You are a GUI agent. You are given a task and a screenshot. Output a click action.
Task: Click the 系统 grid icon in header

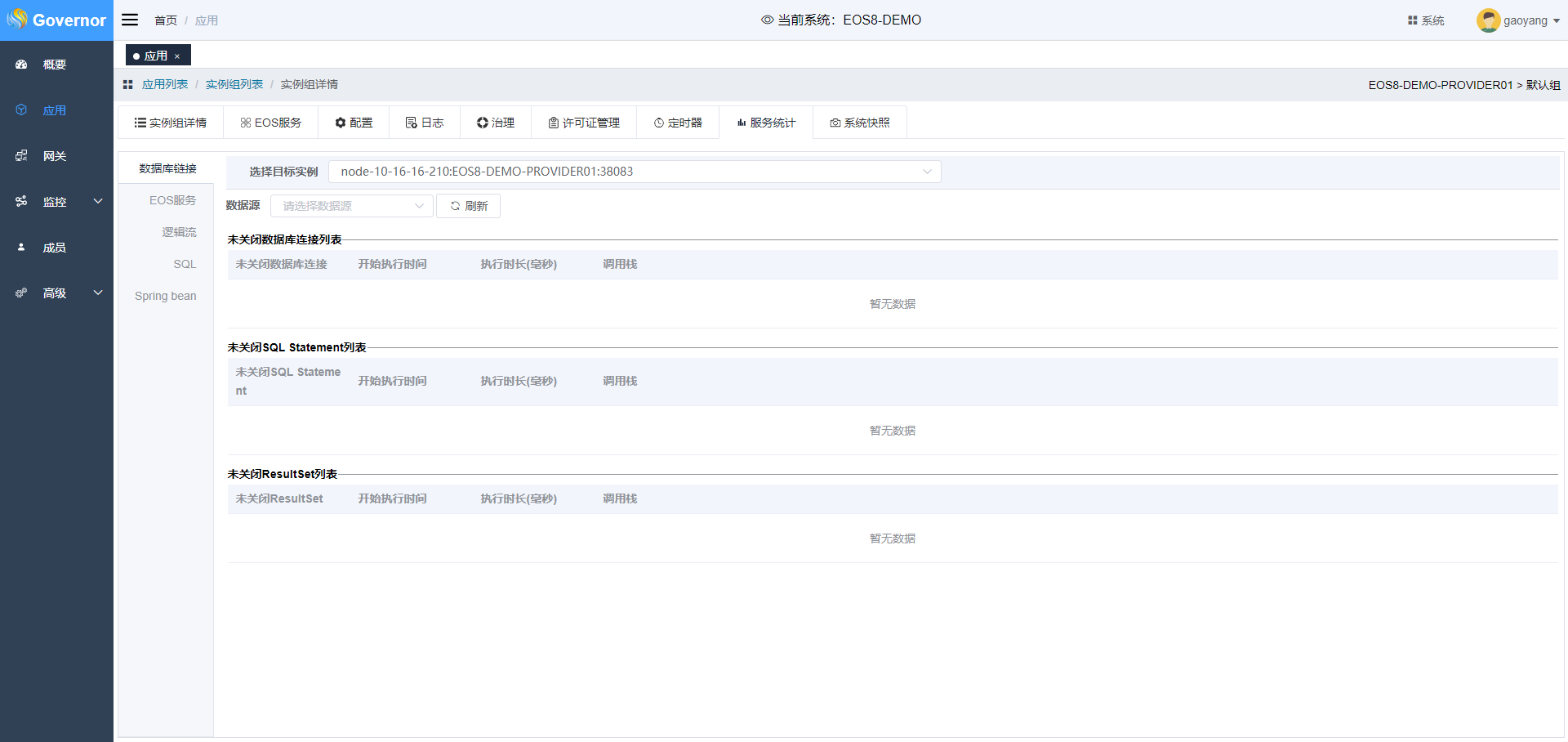pos(1412,20)
